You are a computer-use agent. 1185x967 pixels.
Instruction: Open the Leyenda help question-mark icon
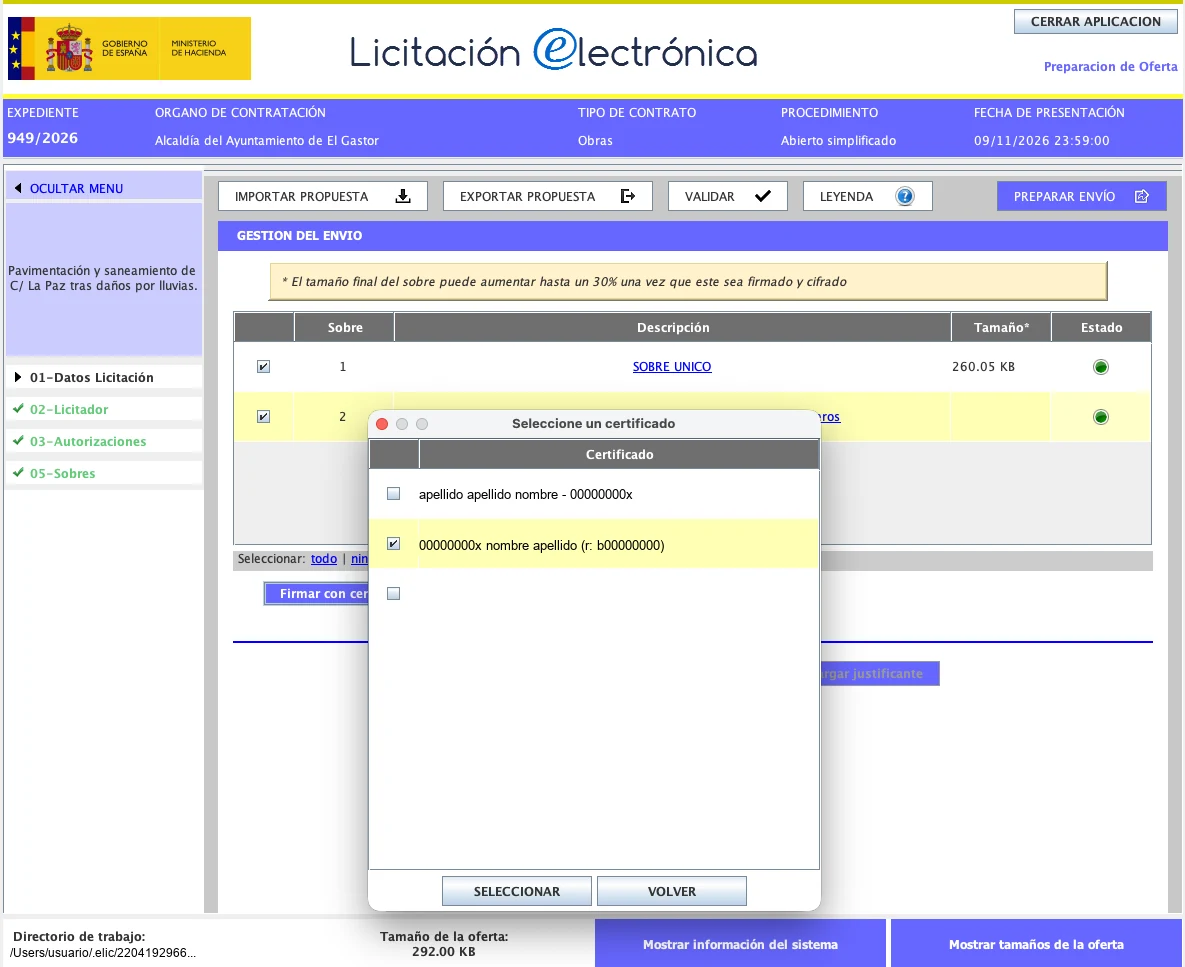click(x=905, y=196)
